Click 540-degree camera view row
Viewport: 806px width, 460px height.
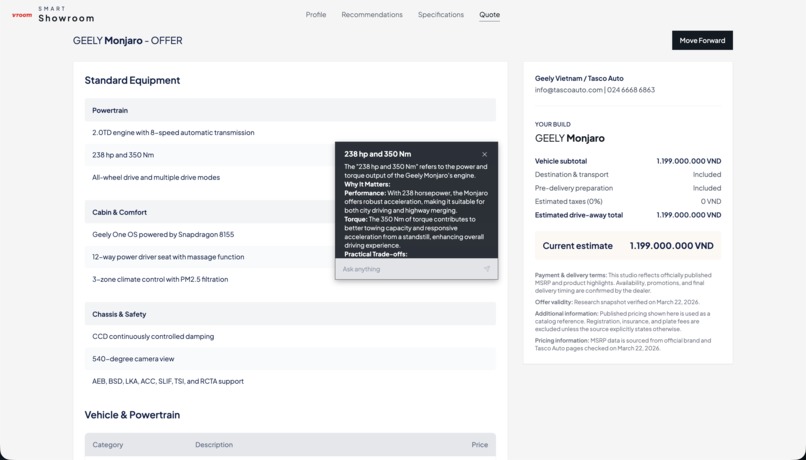tap(290, 359)
